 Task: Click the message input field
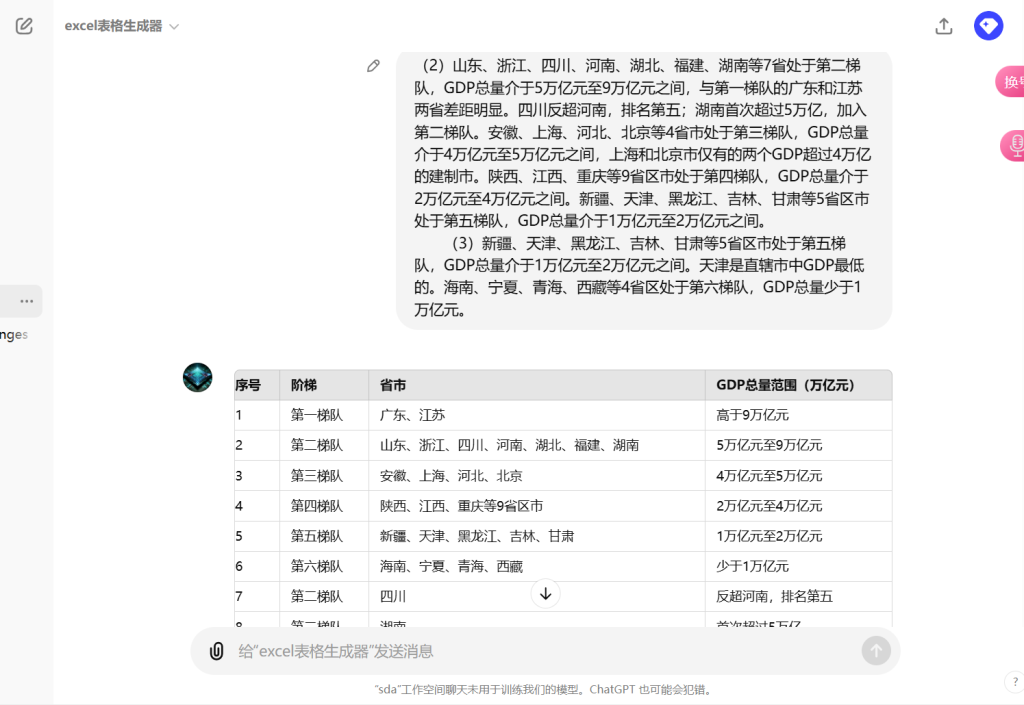[500, 650]
